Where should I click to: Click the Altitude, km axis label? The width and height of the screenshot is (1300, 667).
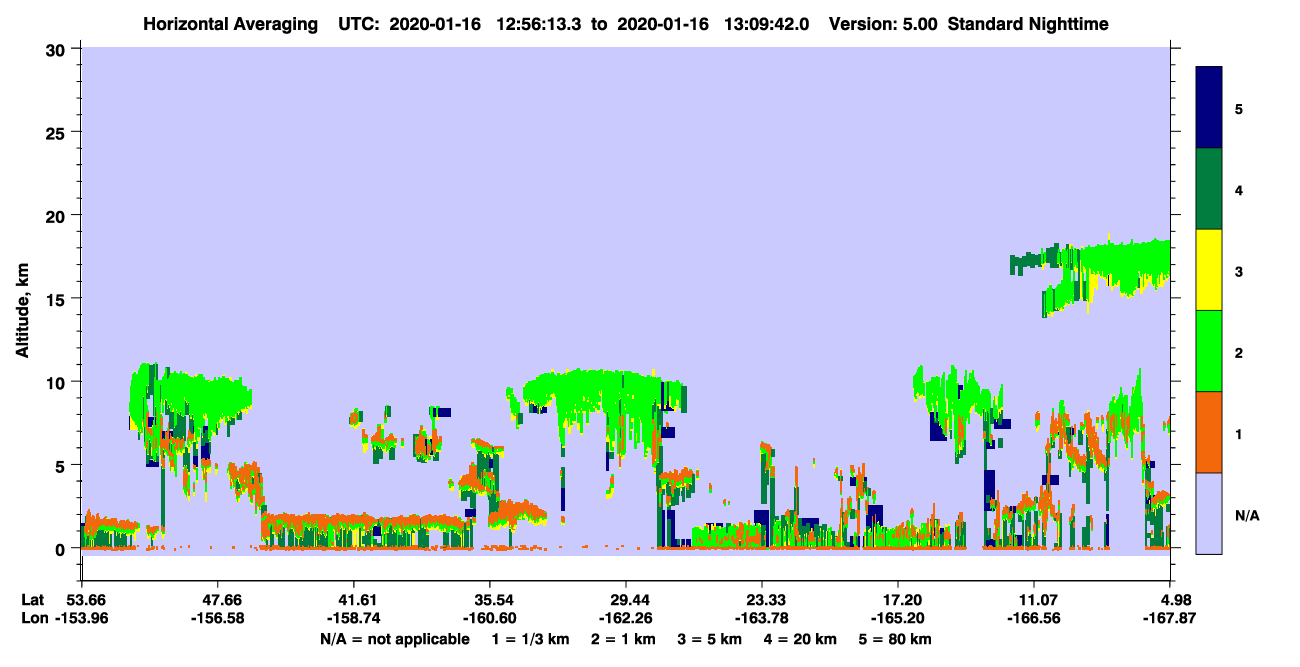pos(22,307)
